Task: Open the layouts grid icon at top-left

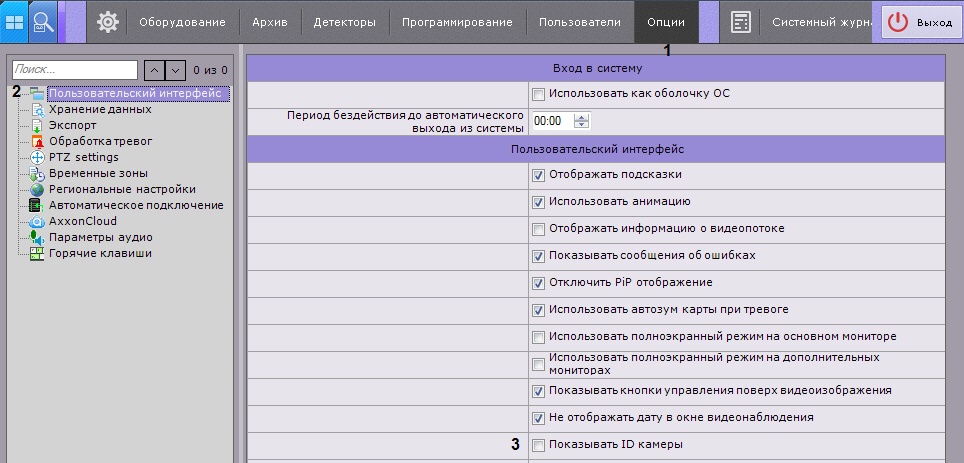Action: pyautogui.click(x=14, y=22)
